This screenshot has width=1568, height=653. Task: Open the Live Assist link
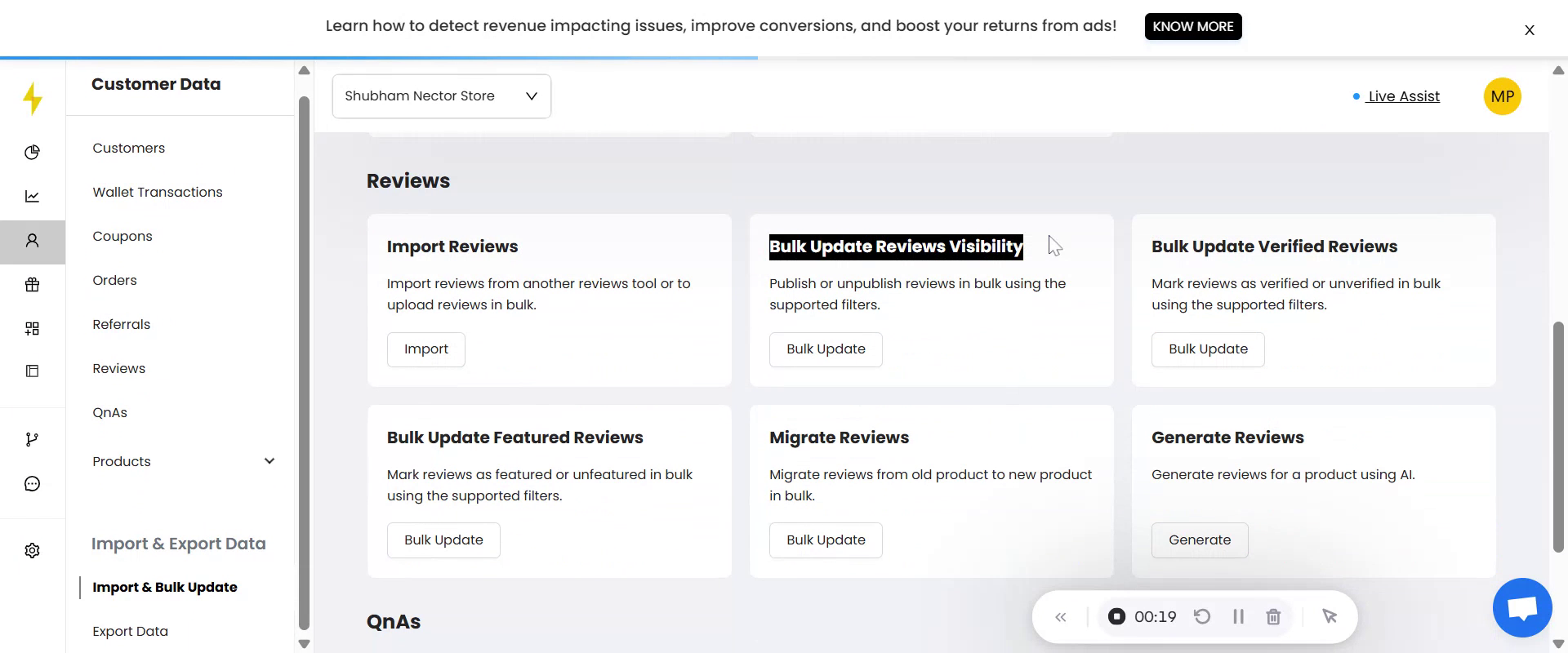1403,96
